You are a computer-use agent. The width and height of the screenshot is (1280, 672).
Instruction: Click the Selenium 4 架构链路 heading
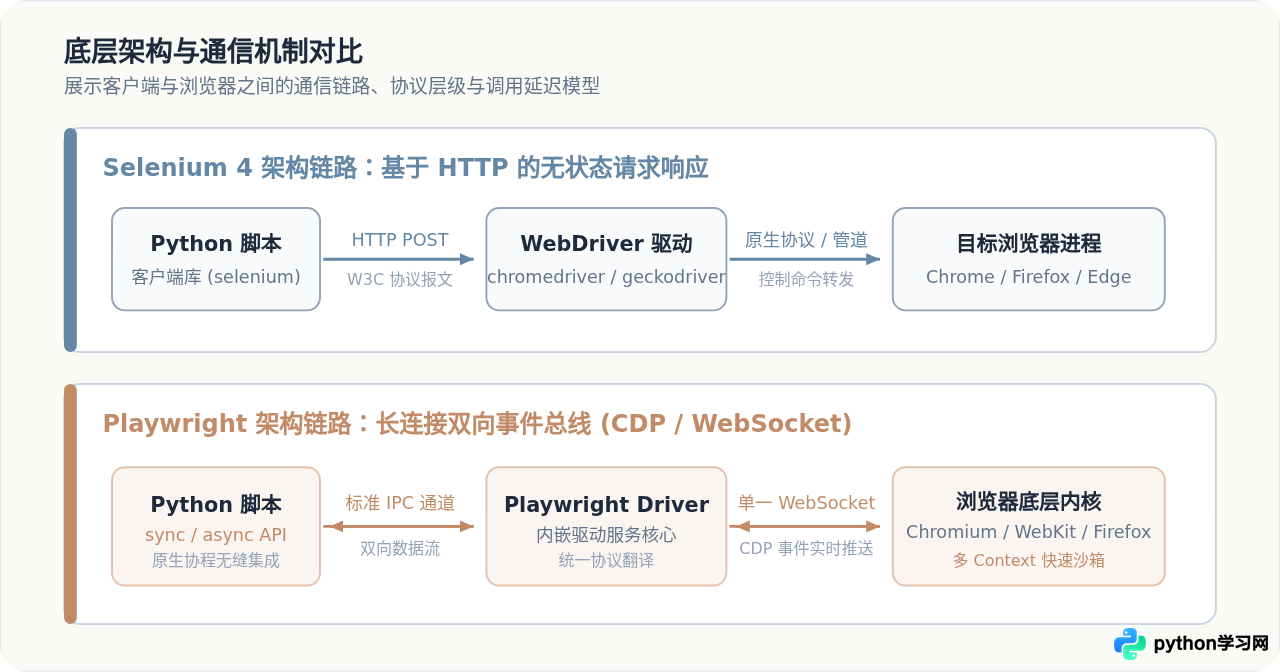pyautogui.click(x=405, y=167)
